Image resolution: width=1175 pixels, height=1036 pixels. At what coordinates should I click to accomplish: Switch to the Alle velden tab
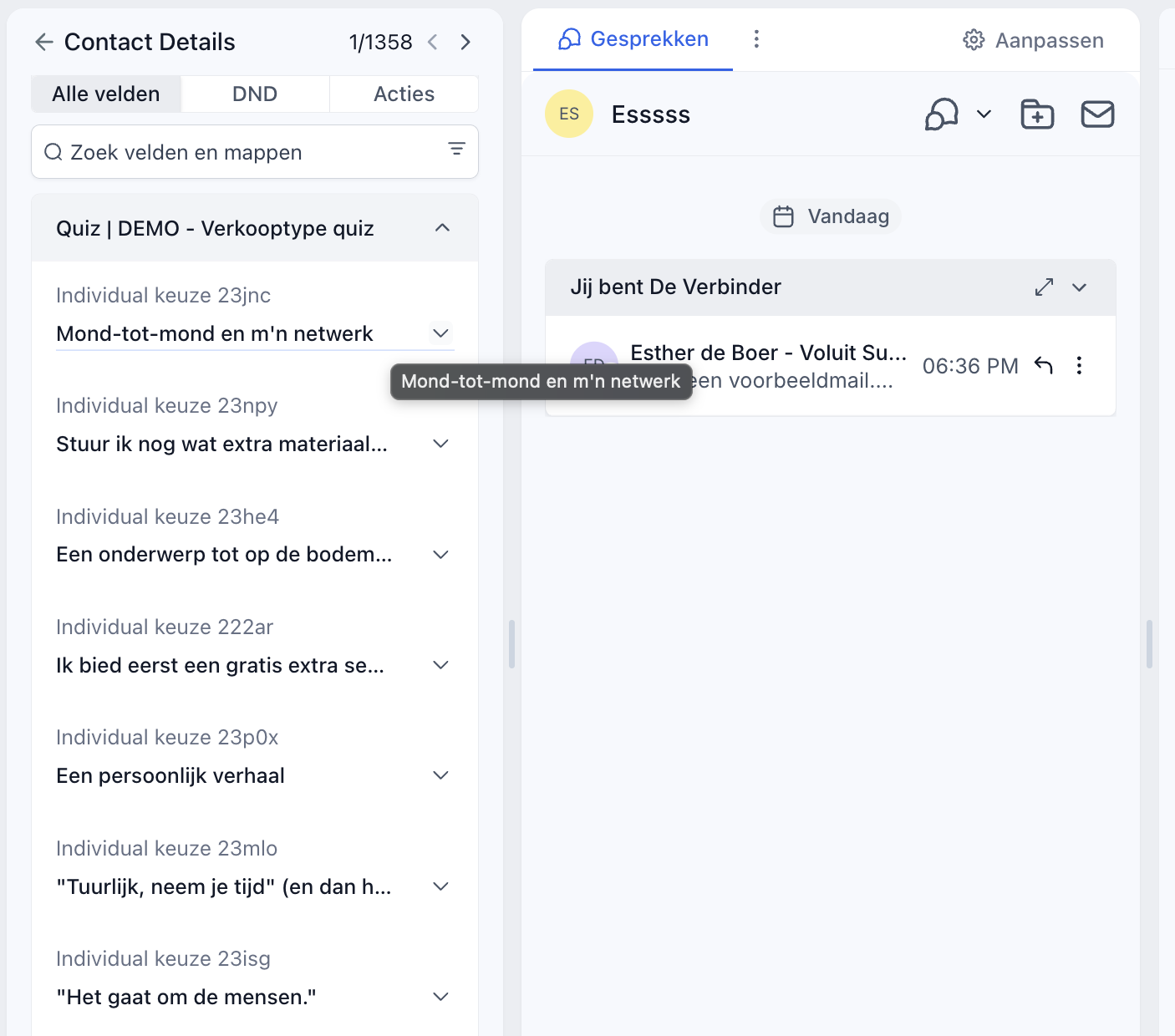[x=106, y=94]
